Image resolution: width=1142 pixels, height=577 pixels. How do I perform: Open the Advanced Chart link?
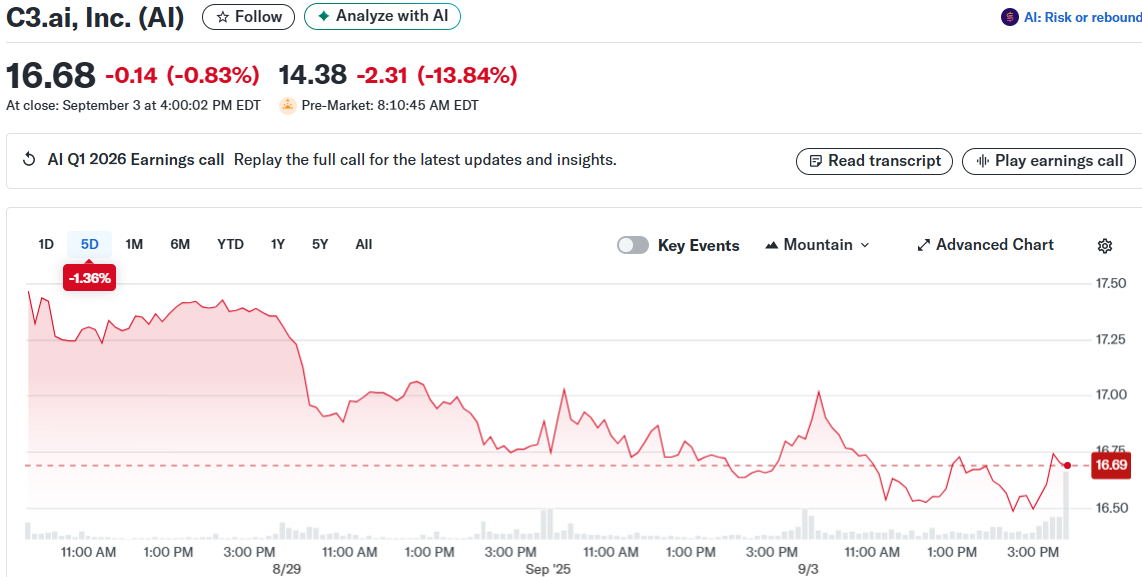985,245
